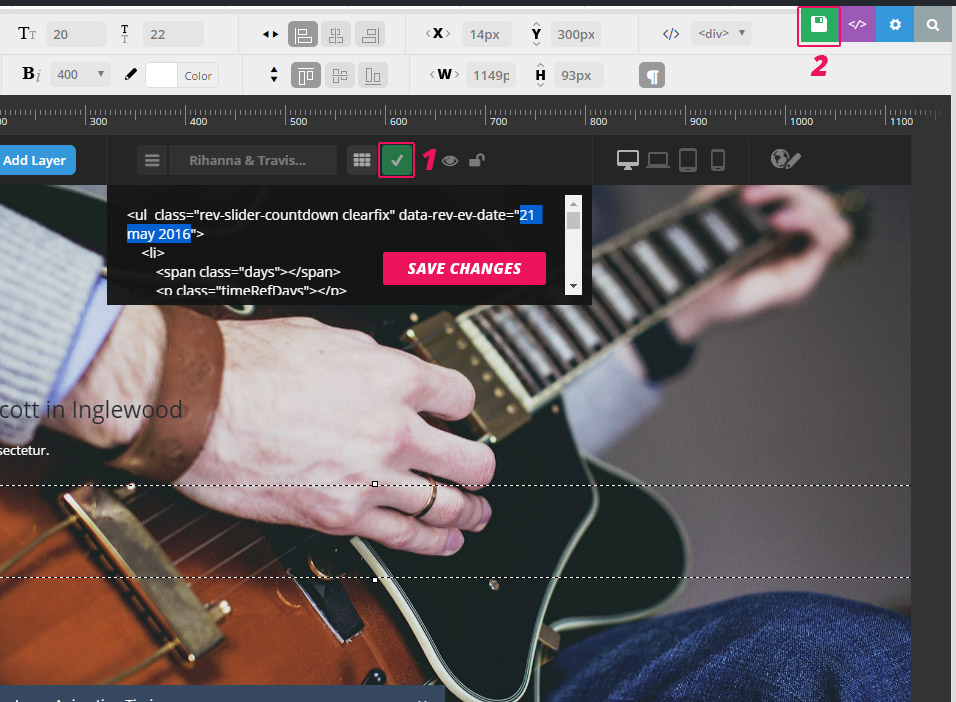Click the line height icon

coord(124,34)
